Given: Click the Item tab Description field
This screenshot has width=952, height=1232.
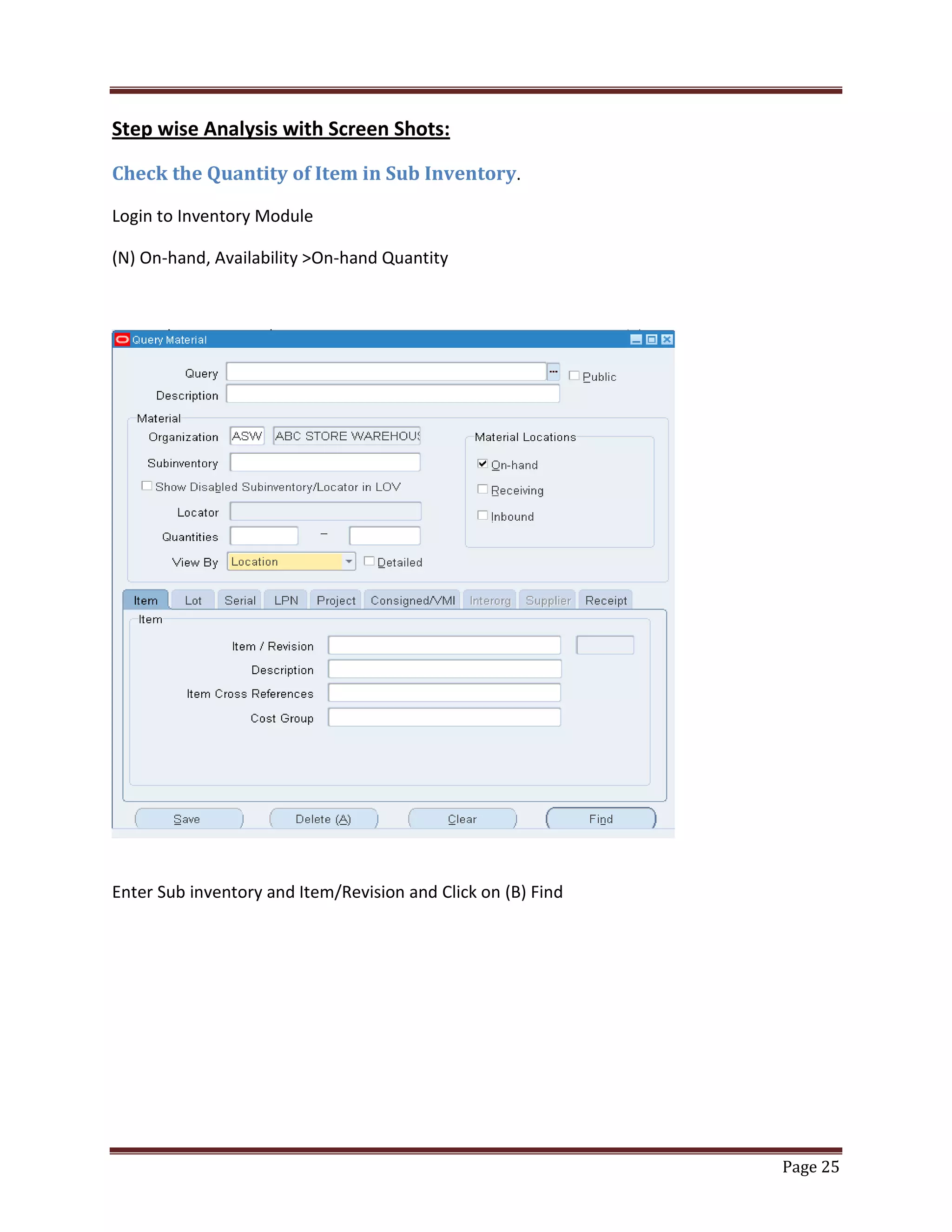Looking at the screenshot, I should (444, 669).
